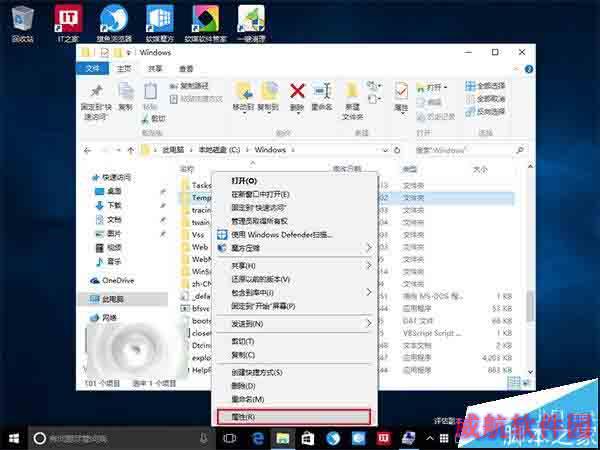This screenshot has height=450, width=600.
Task: Click Copy path (复制路径) in ribbon
Action: pos(189,86)
